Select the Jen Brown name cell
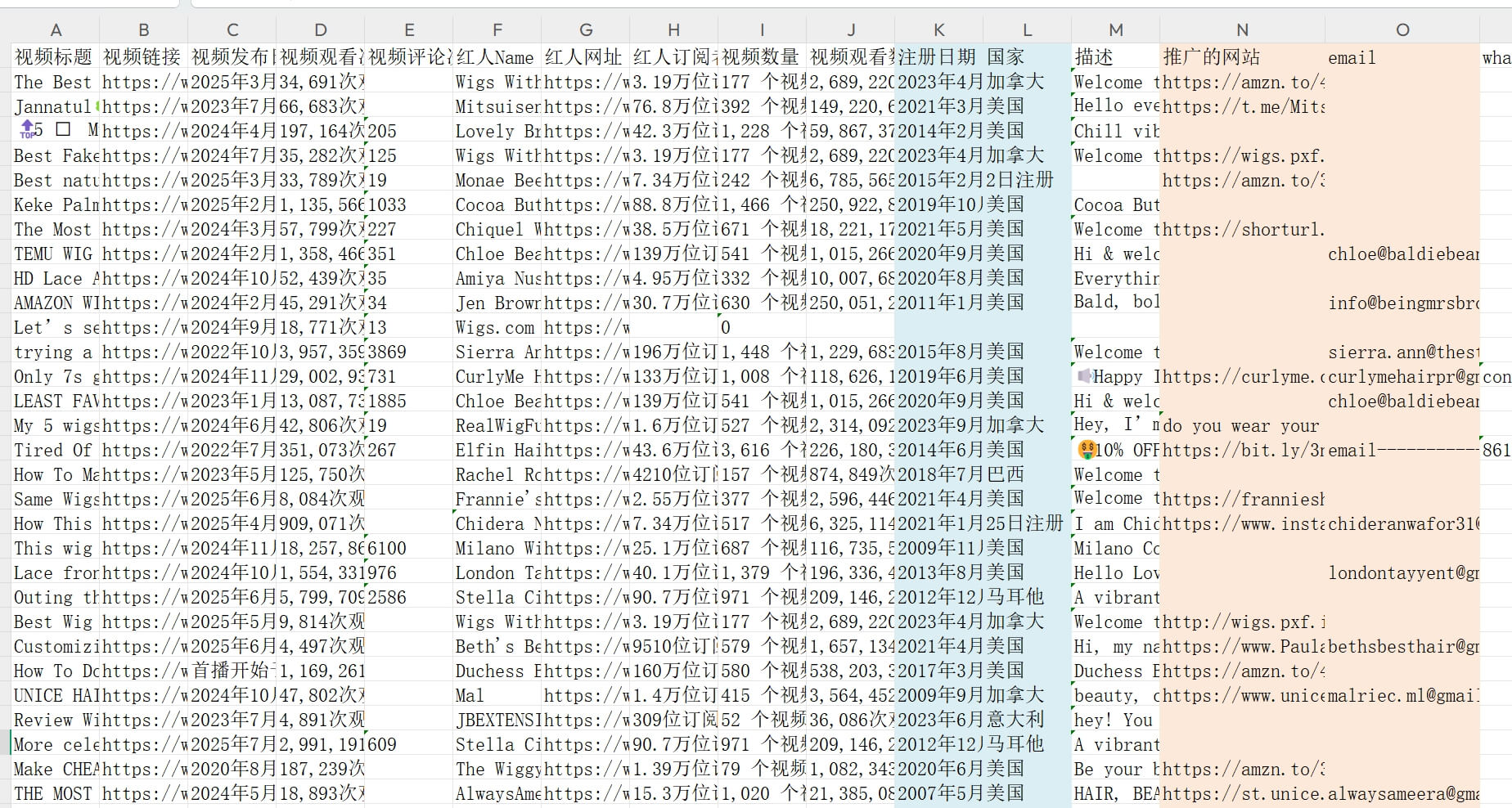Screen dimensions: 1512x808 [497, 303]
